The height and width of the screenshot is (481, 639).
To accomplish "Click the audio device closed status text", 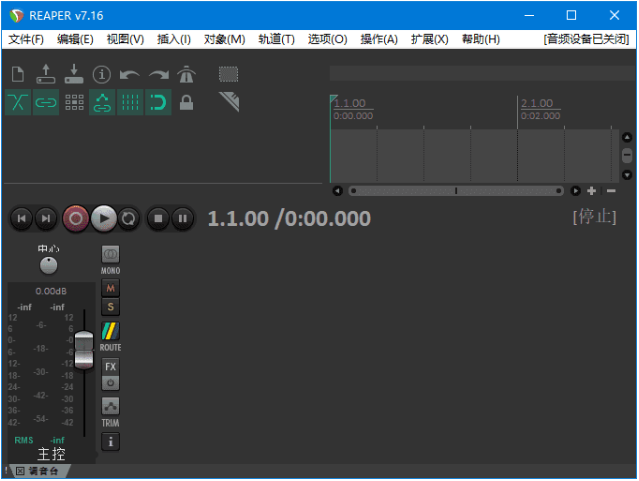I will tap(587, 39).
